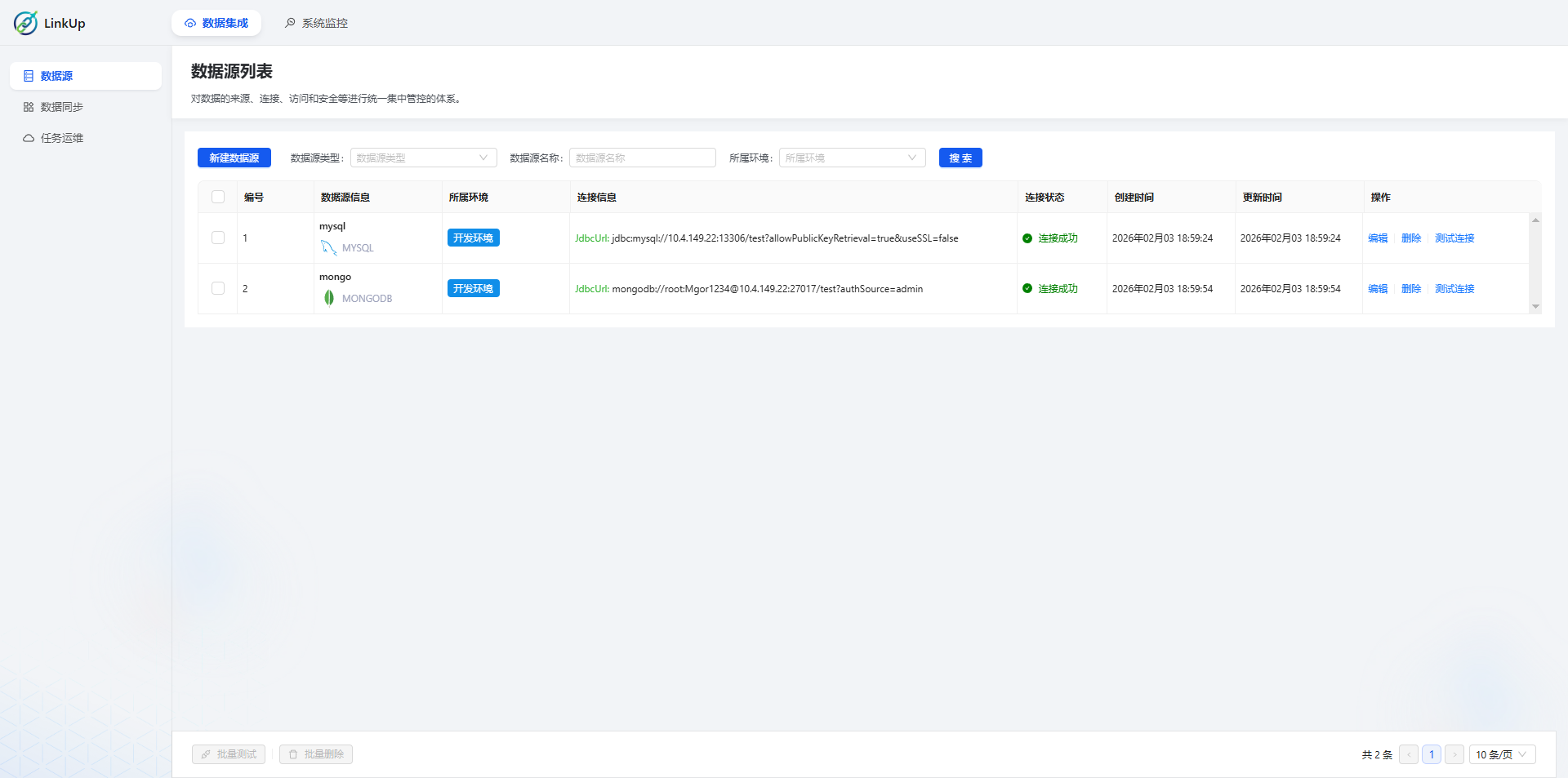Screen dimensions: 1568x778
Task: Switch to the 系统监控 tab
Action: click(x=316, y=23)
